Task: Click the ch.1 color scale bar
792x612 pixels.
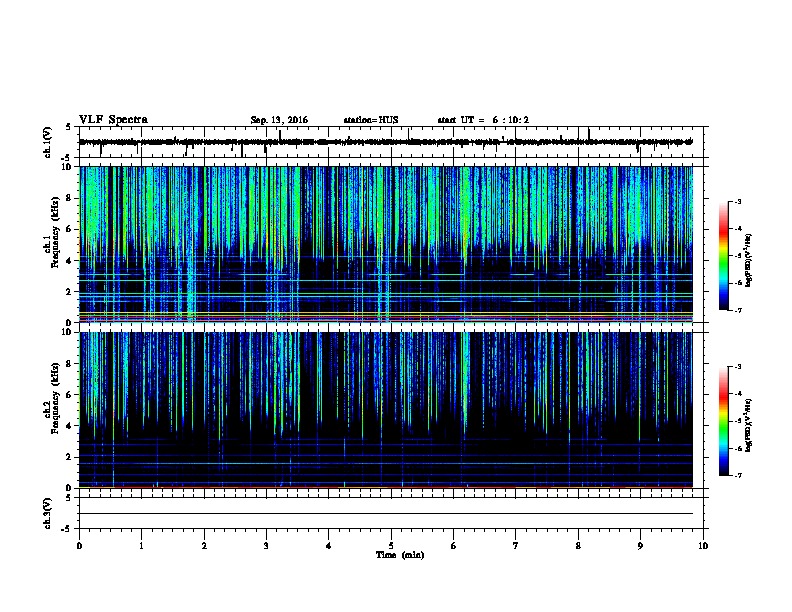Action: tap(724, 256)
